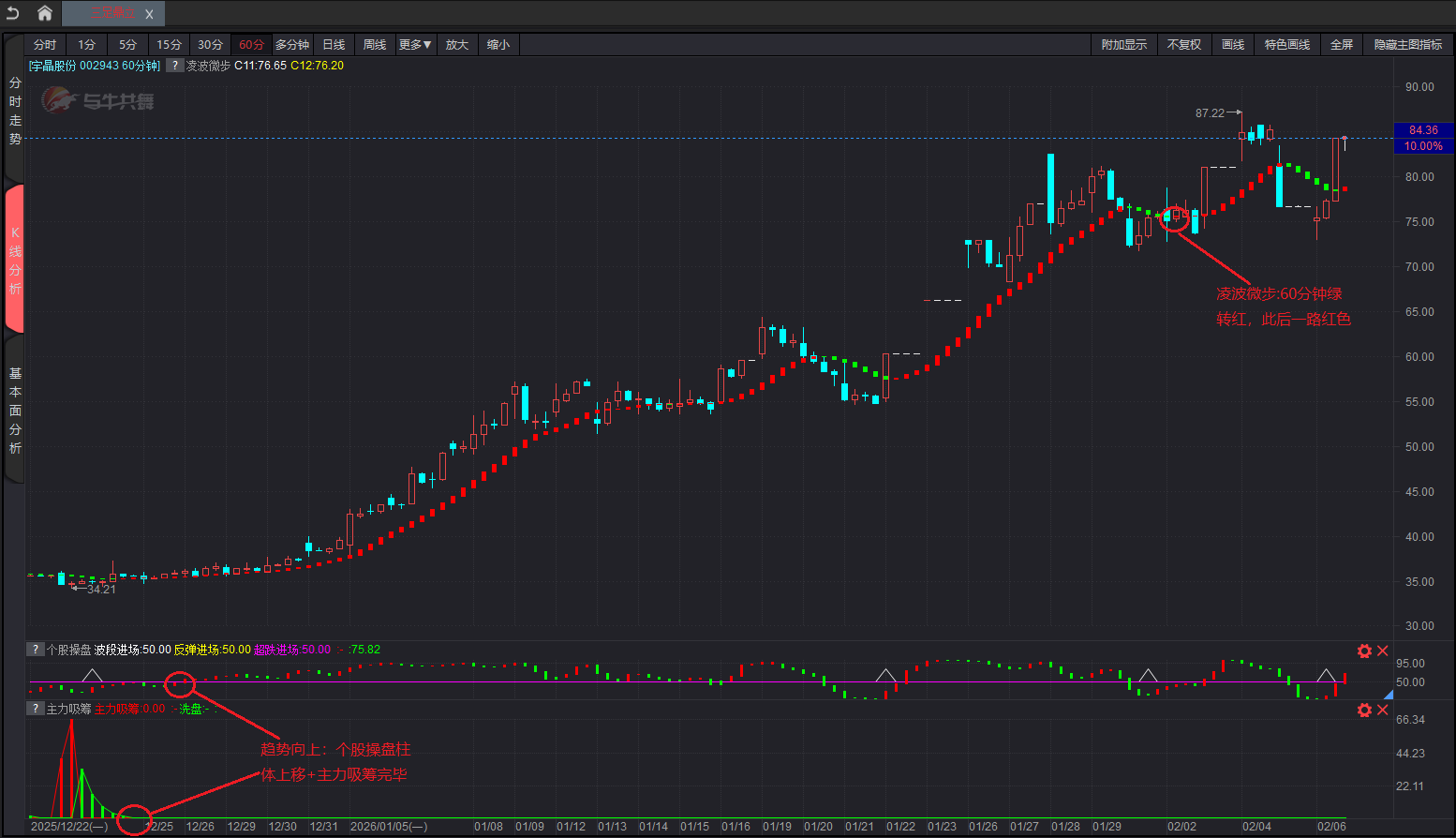Click the back arrow icon

pyautogui.click(x=13, y=13)
